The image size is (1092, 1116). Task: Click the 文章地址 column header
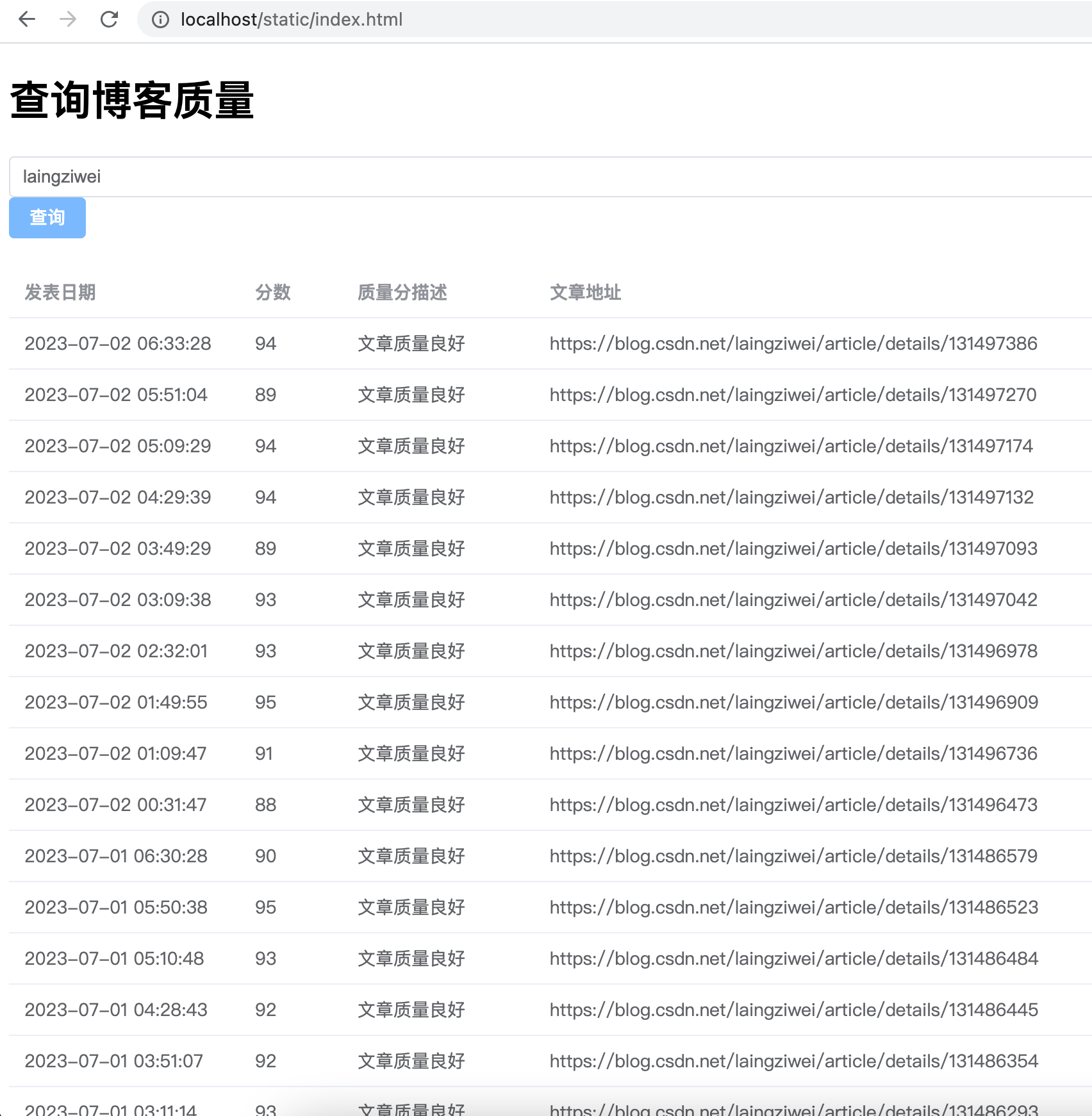point(586,293)
